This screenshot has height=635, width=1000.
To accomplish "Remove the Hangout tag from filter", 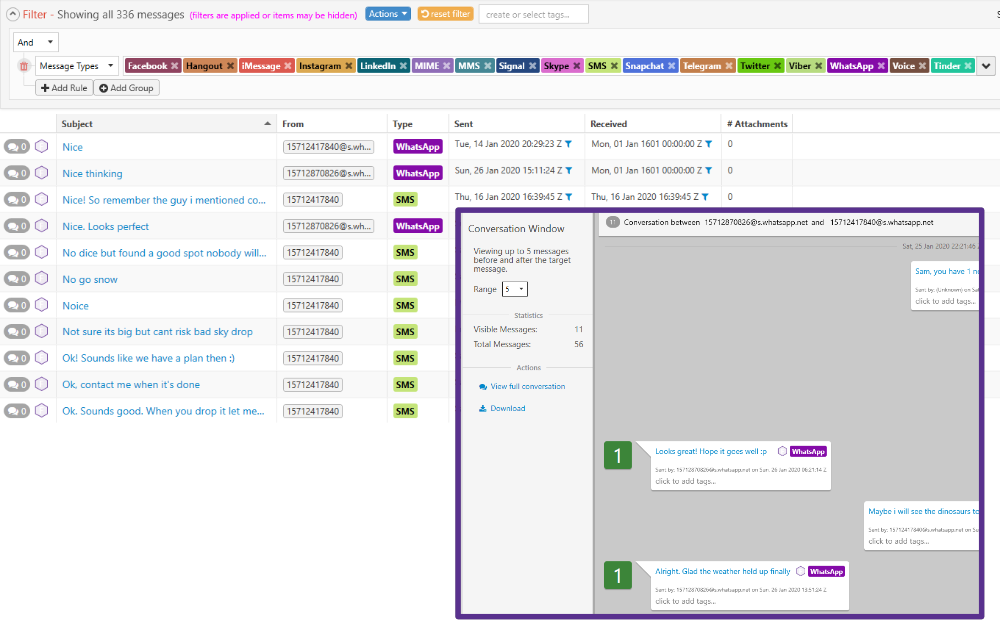I will coord(230,66).
